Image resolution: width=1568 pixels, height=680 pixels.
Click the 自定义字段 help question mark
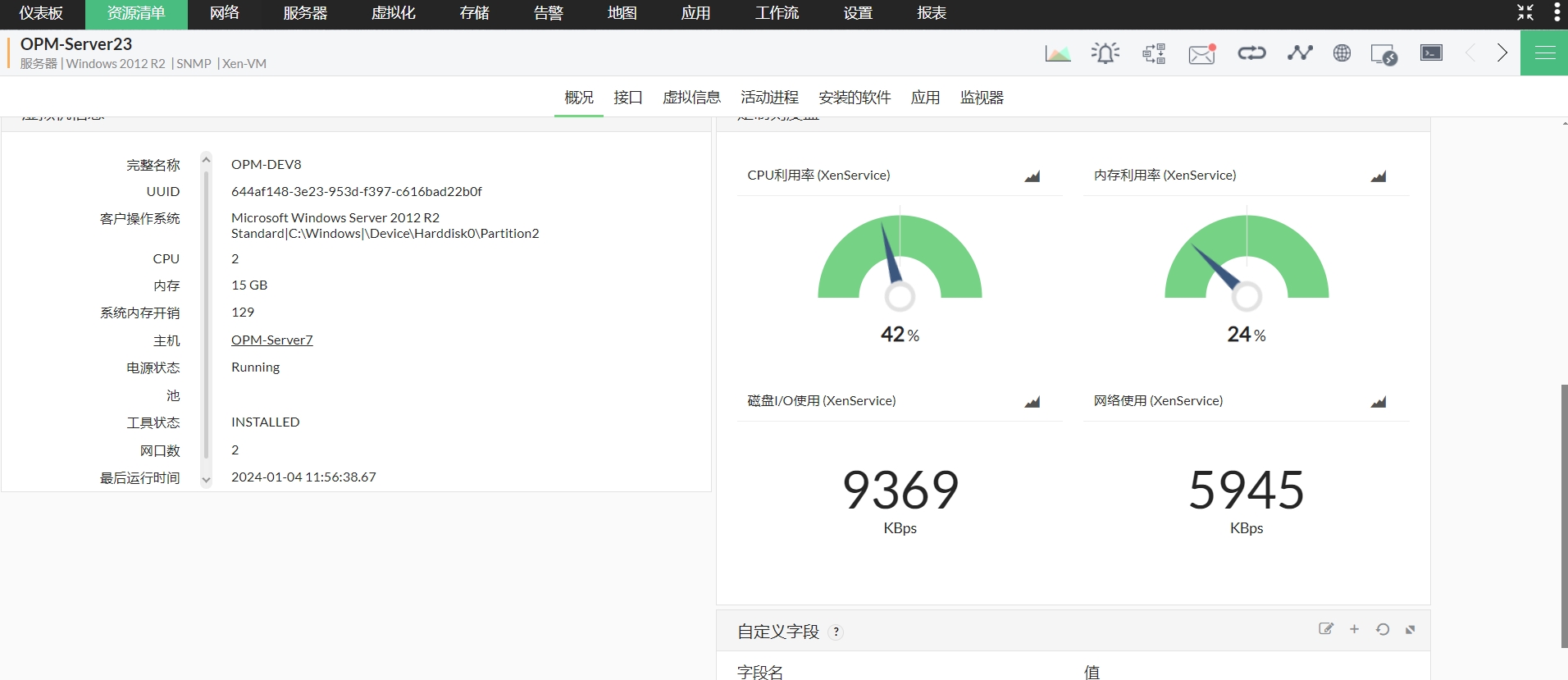[x=836, y=632]
